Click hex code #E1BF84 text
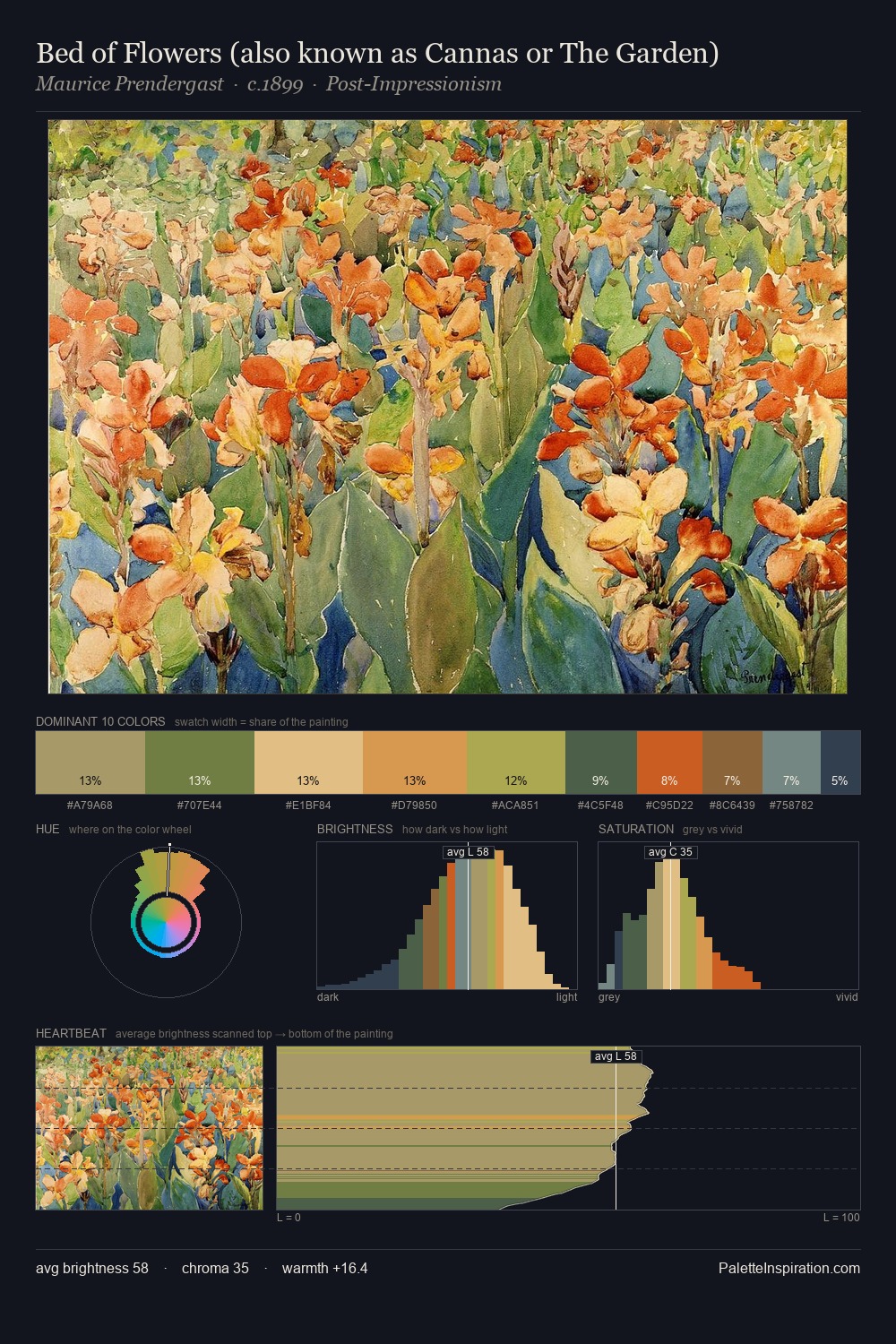The height and width of the screenshot is (1344, 896). pos(308,805)
